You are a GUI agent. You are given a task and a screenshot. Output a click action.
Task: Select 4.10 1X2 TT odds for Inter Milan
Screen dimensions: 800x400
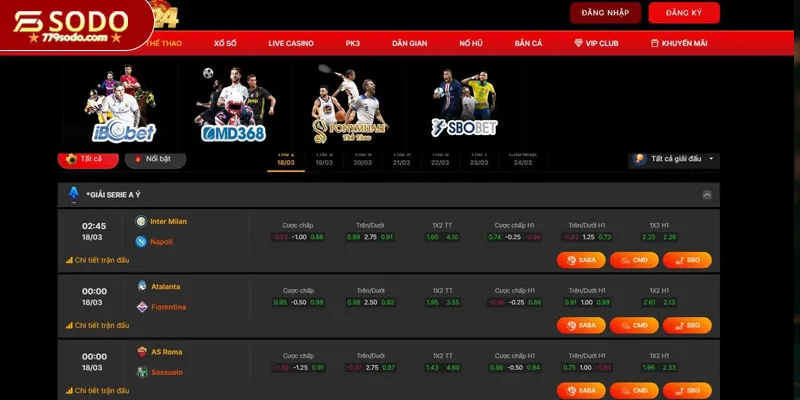pos(452,237)
